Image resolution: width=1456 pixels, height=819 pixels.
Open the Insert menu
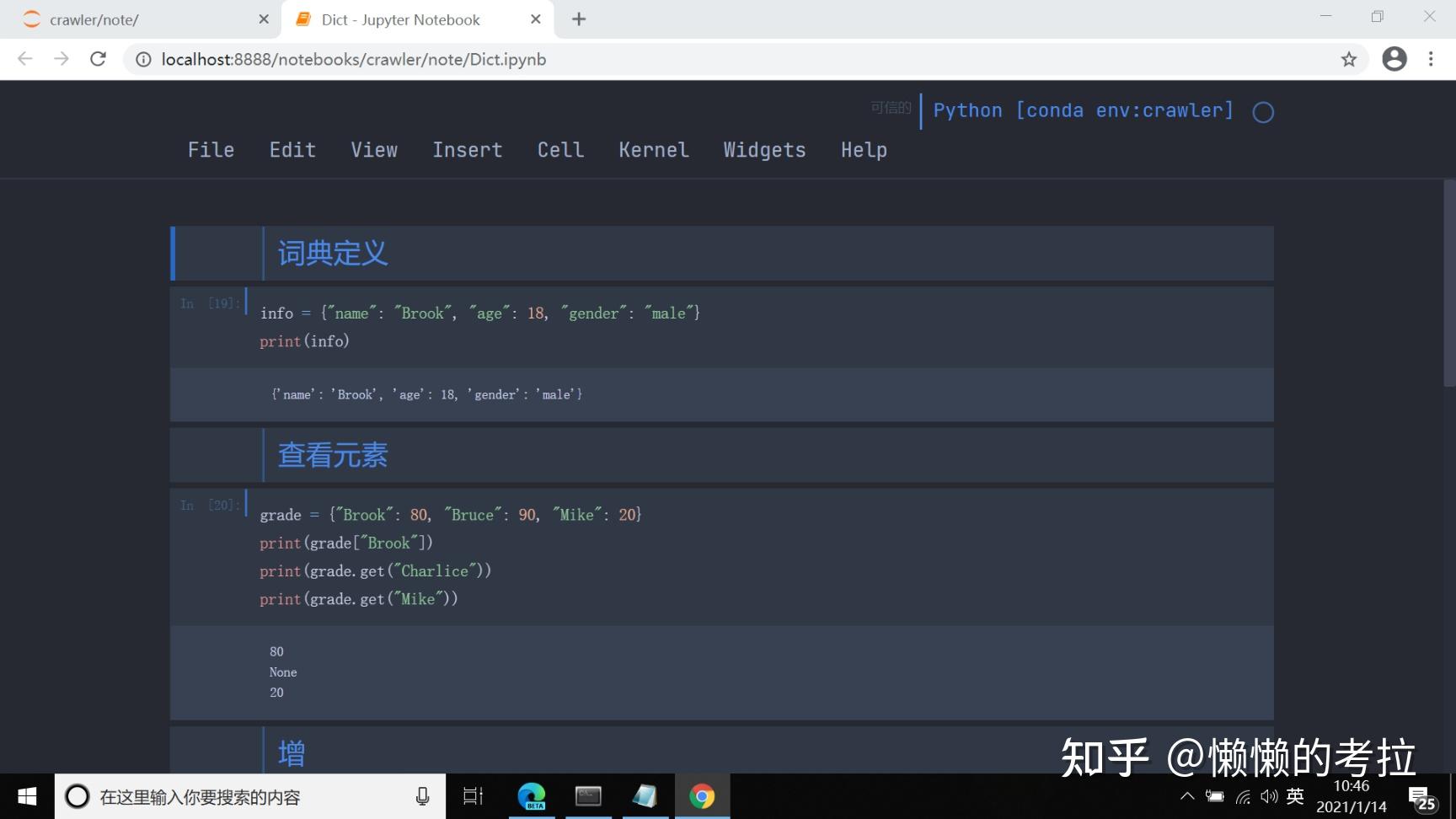click(x=468, y=150)
